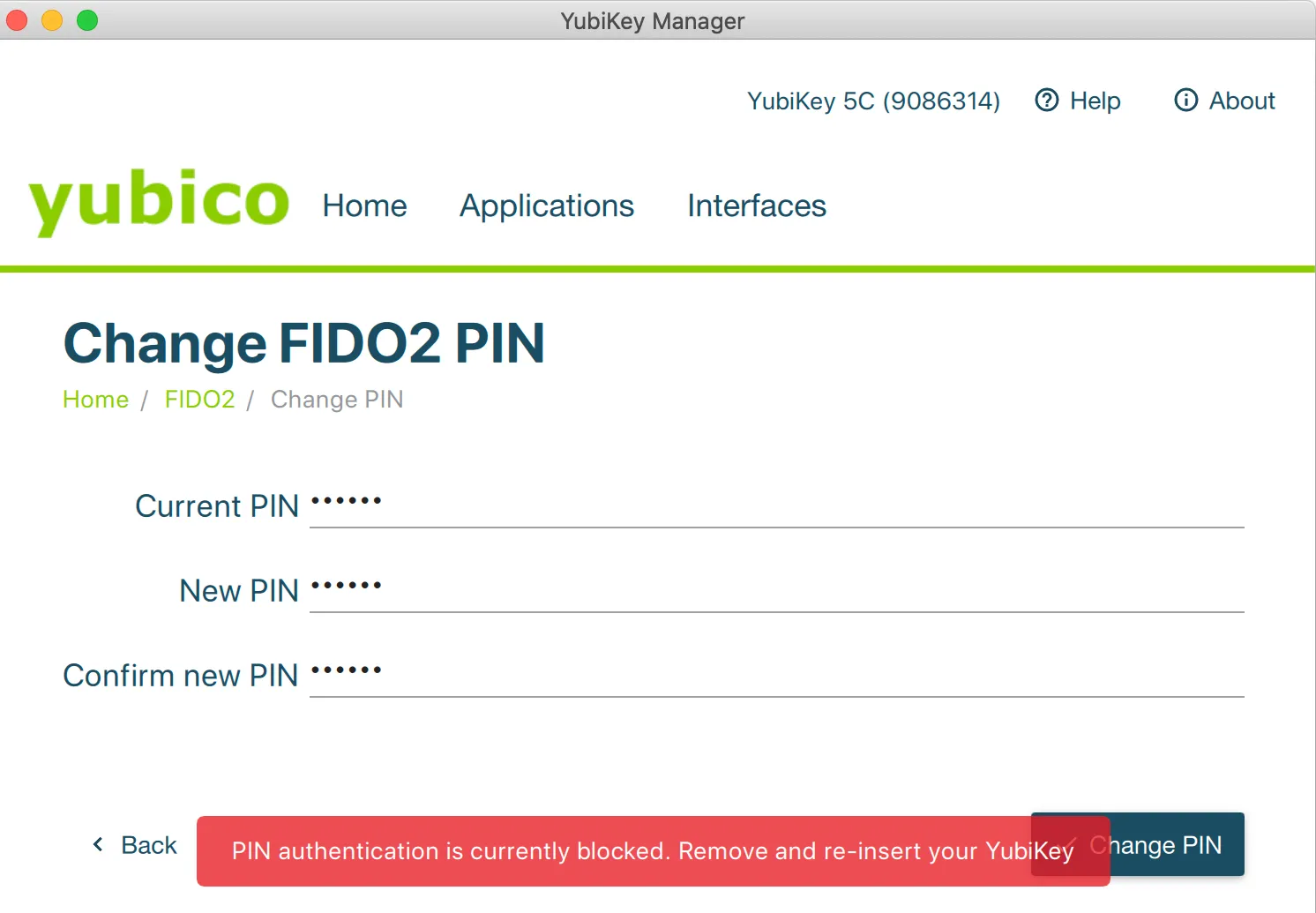Navigate to the FIDO2 breadcrumb link
The image size is (1316, 913).
click(x=199, y=400)
